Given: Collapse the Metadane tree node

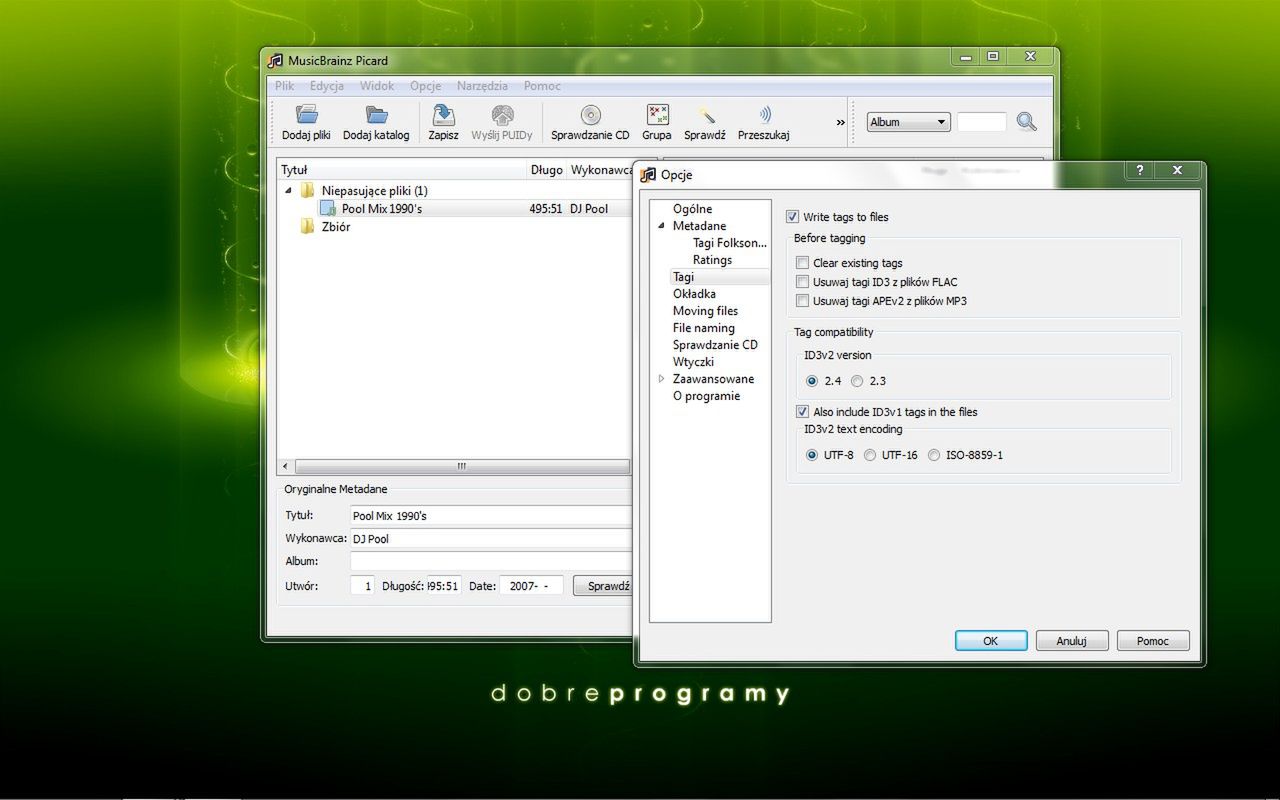Looking at the screenshot, I should coord(661,226).
